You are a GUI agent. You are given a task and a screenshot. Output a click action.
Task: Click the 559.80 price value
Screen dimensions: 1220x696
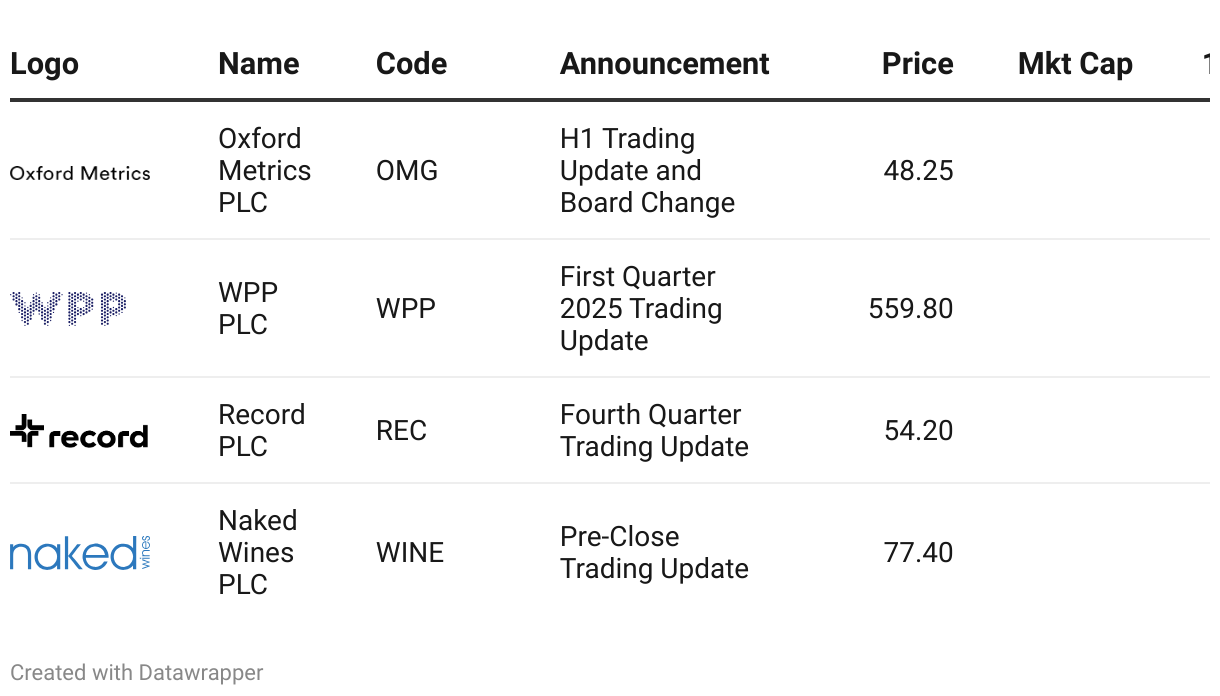point(911,309)
